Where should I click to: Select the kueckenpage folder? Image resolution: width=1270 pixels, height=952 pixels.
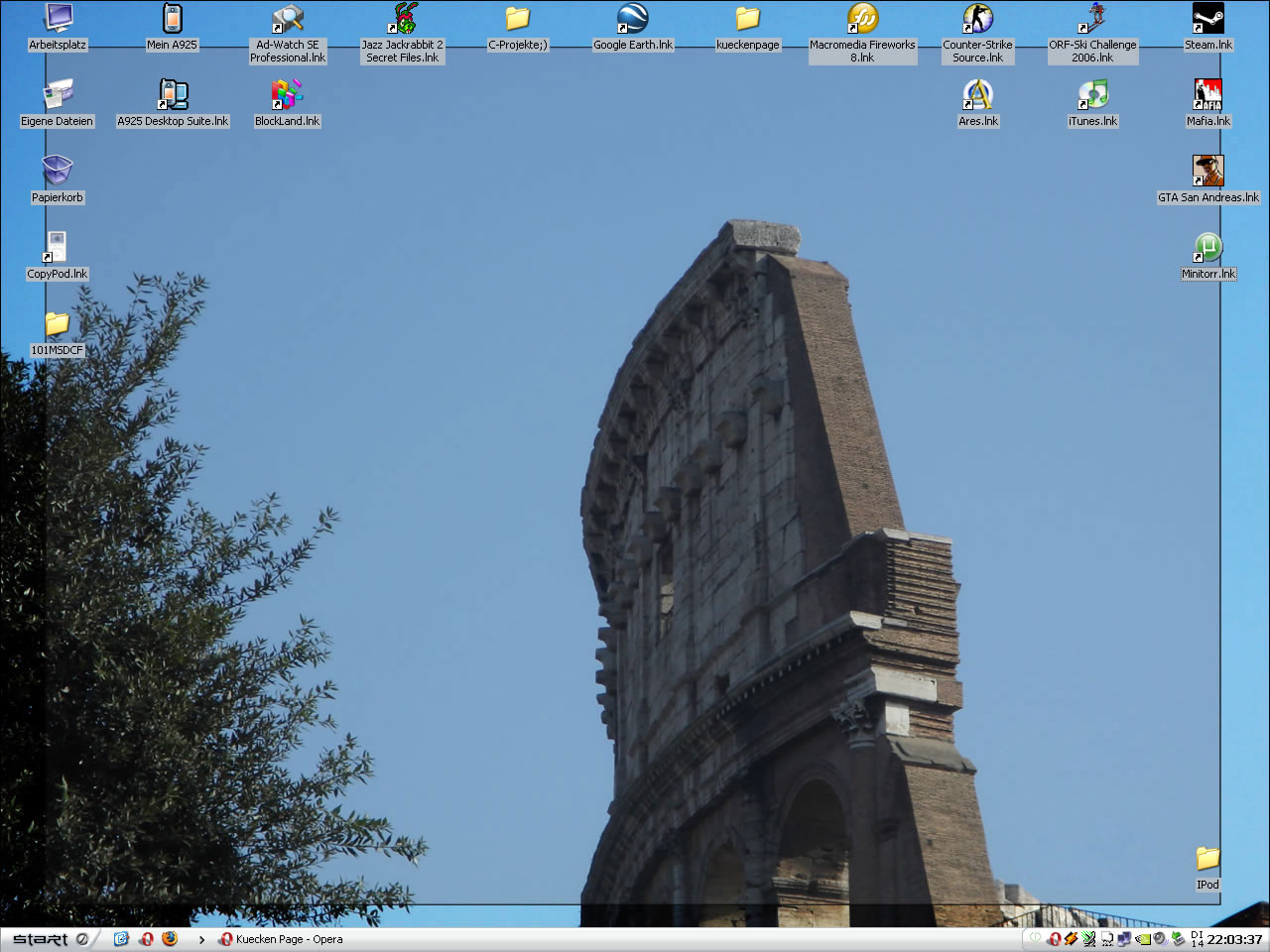[747, 19]
